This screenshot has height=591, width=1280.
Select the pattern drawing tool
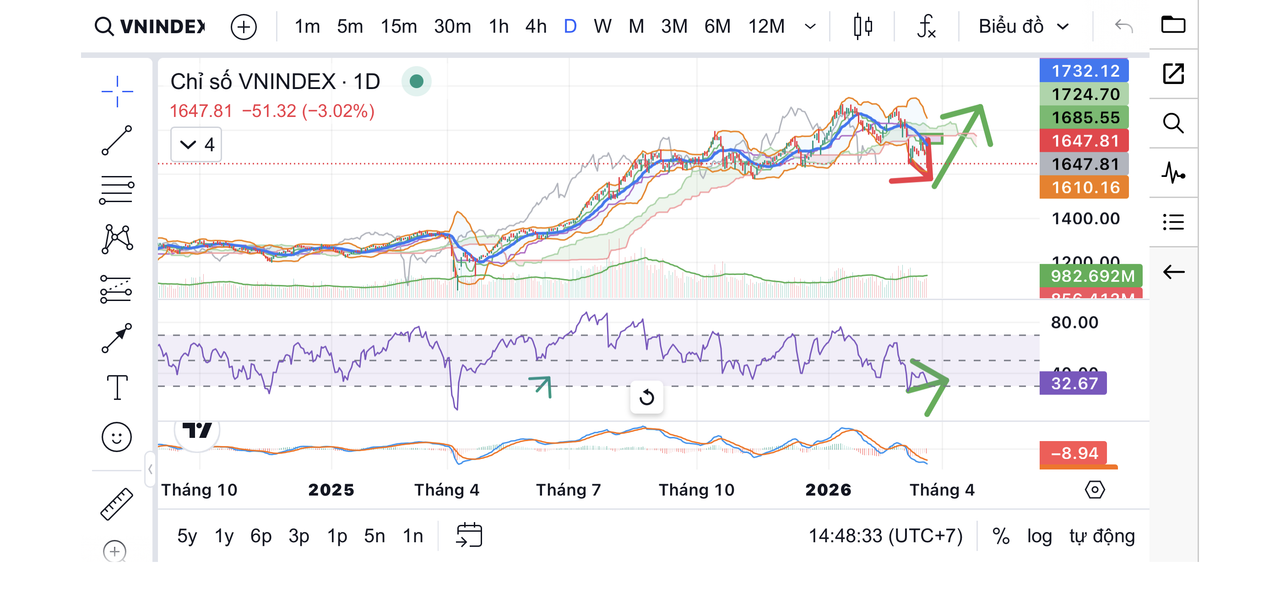[x=117, y=238]
